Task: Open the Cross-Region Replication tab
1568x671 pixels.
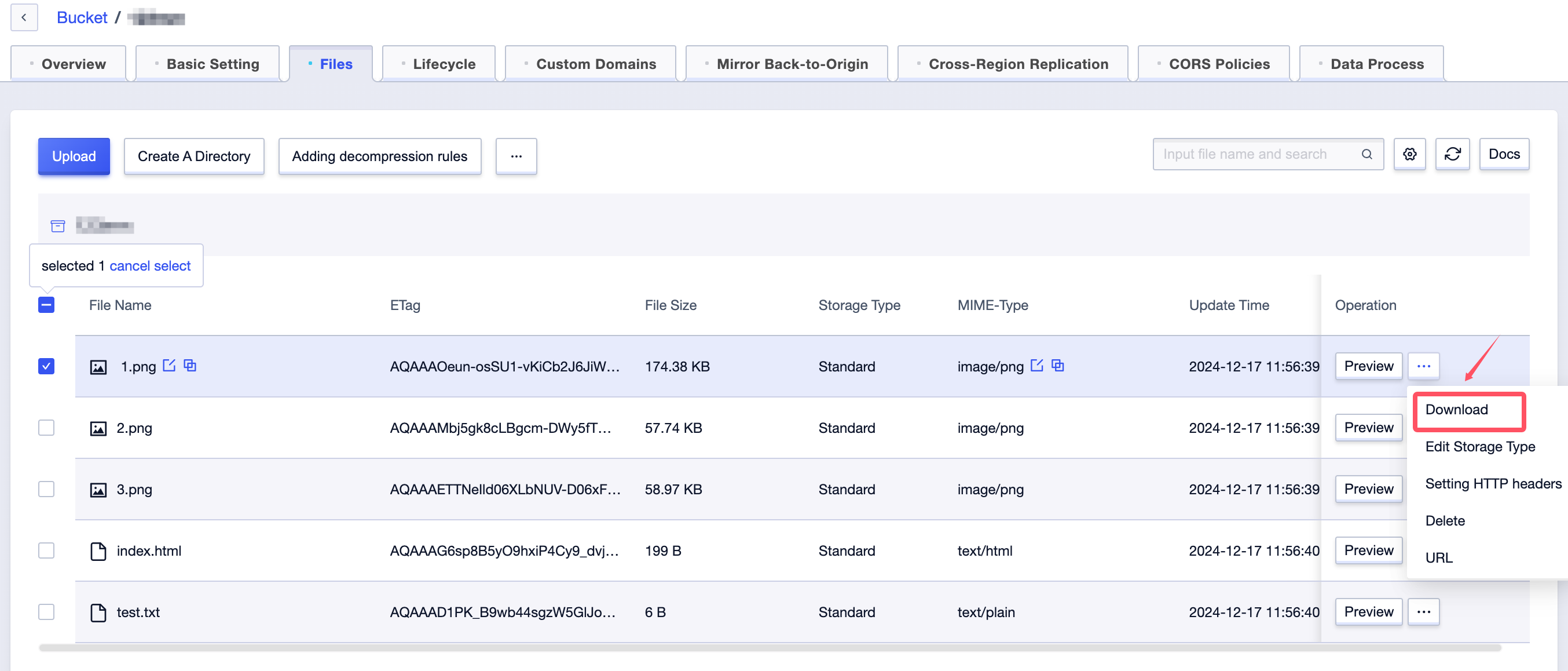Action: (1013, 63)
